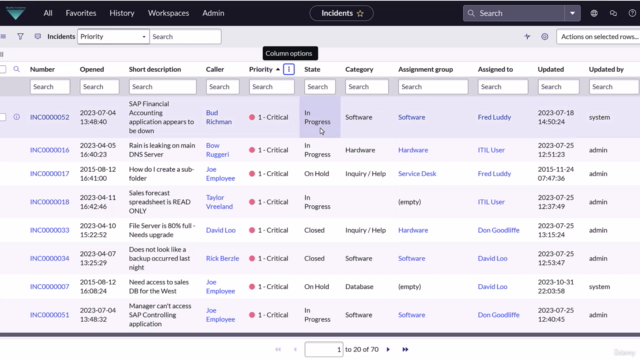The width and height of the screenshot is (640, 360).
Task: Click the Category column search field
Action: point(367,87)
